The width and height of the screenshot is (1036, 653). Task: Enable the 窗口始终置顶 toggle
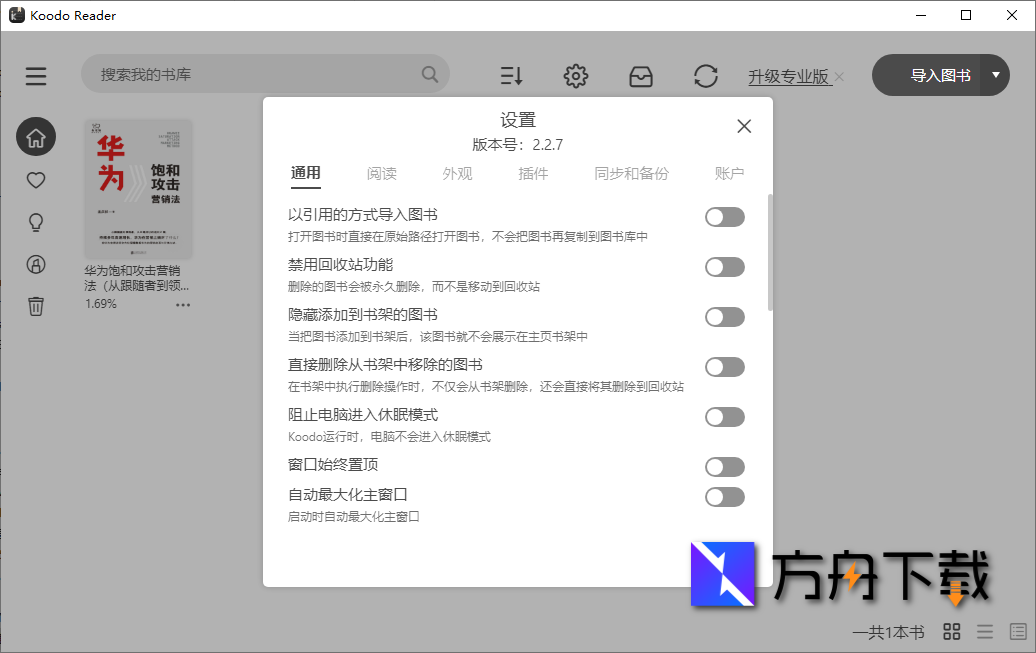click(x=724, y=467)
